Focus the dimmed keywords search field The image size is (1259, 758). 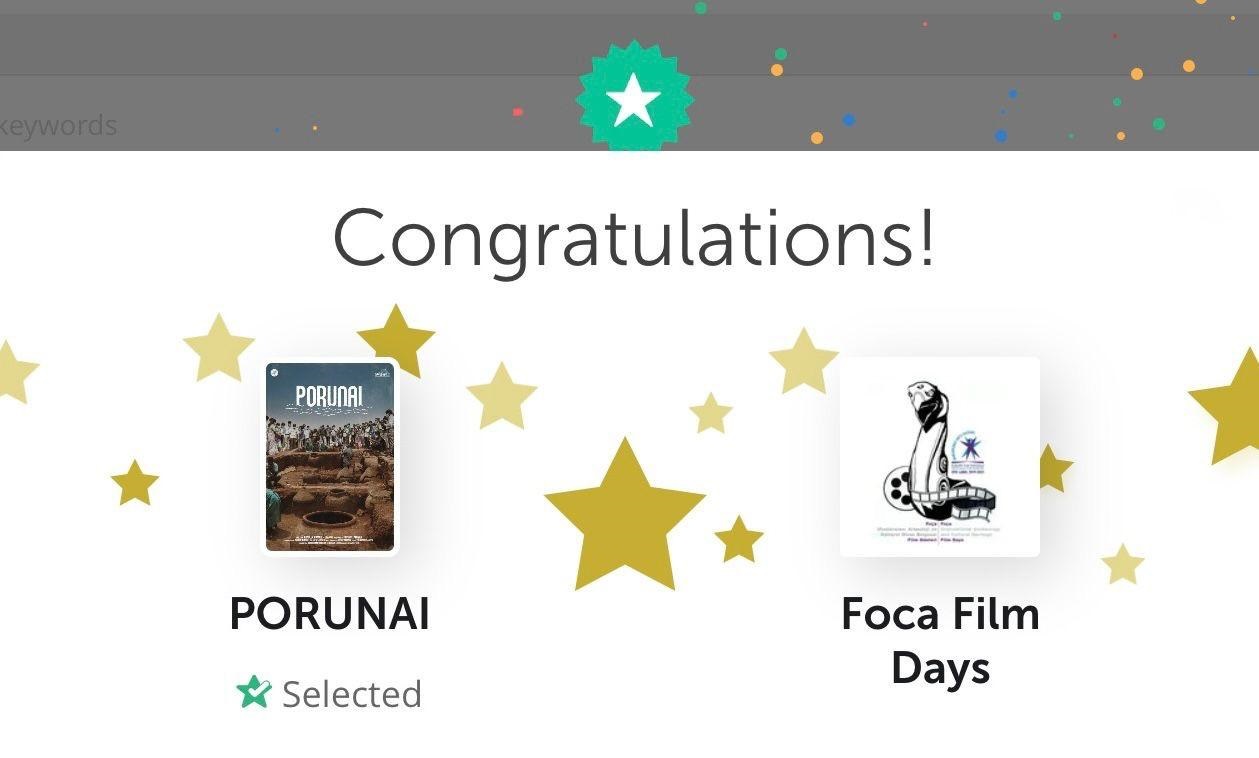tap(60, 125)
